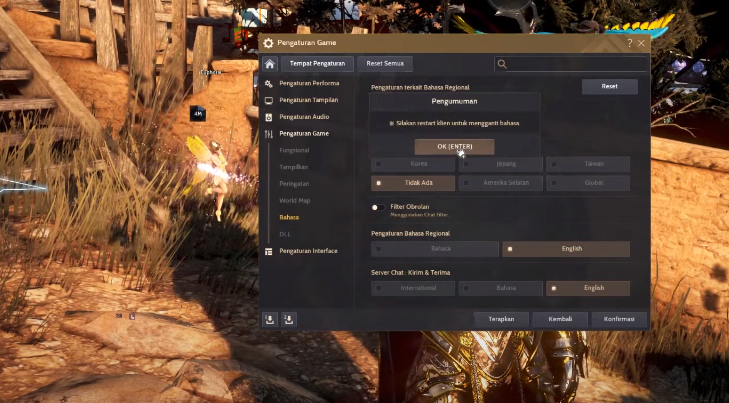Open Pengaturan Interface section

tap(308, 251)
